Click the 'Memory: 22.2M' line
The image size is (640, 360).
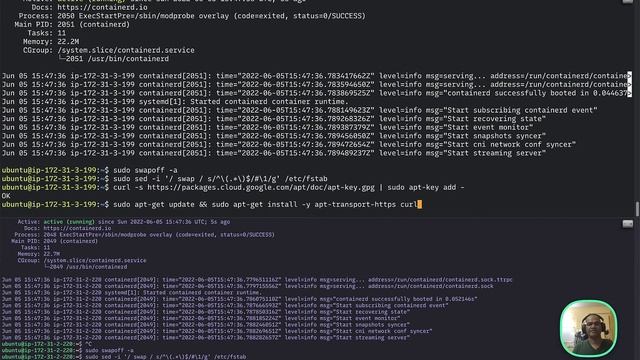pyautogui.click(x=51, y=42)
